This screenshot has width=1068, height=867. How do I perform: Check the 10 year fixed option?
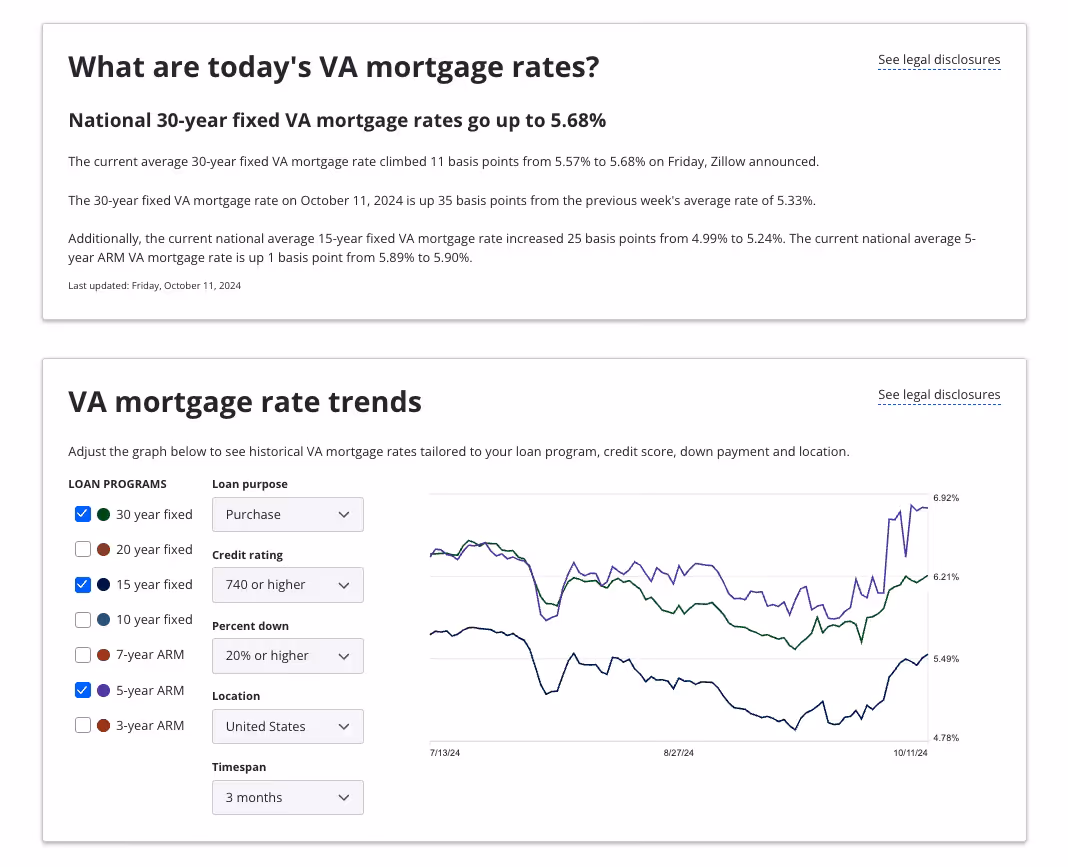pos(83,620)
